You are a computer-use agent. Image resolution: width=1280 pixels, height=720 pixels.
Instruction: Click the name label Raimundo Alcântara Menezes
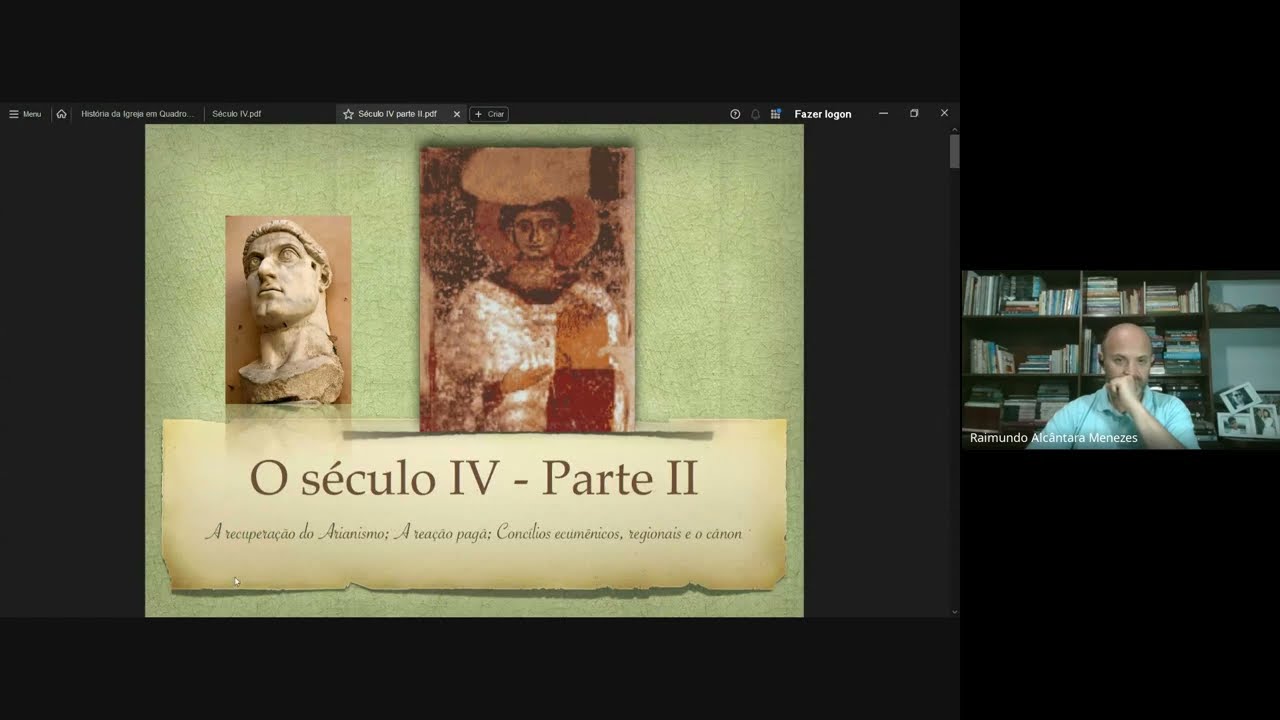pyautogui.click(x=1054, y=438)
